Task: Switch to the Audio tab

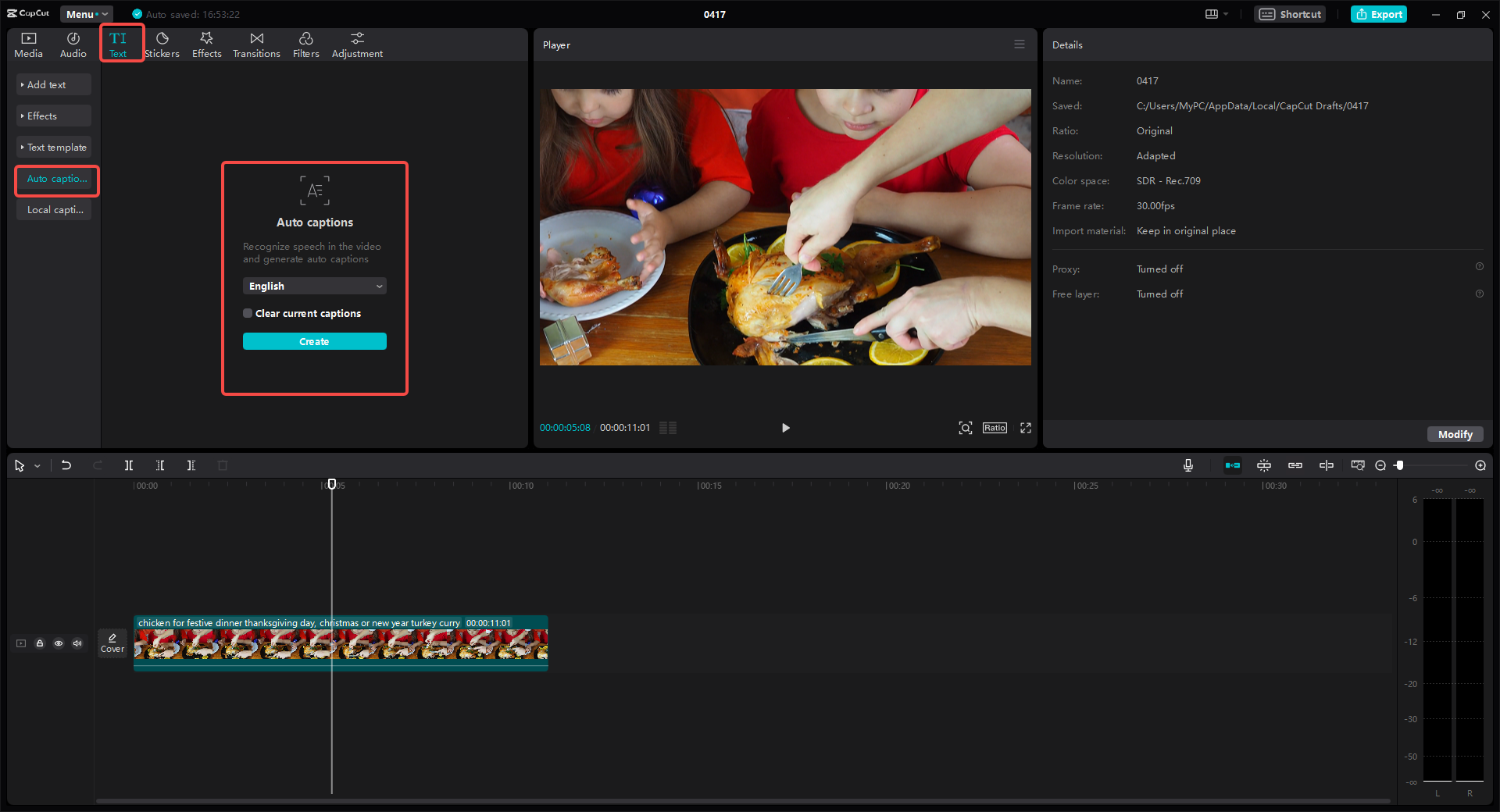Action: coord(72,44)
